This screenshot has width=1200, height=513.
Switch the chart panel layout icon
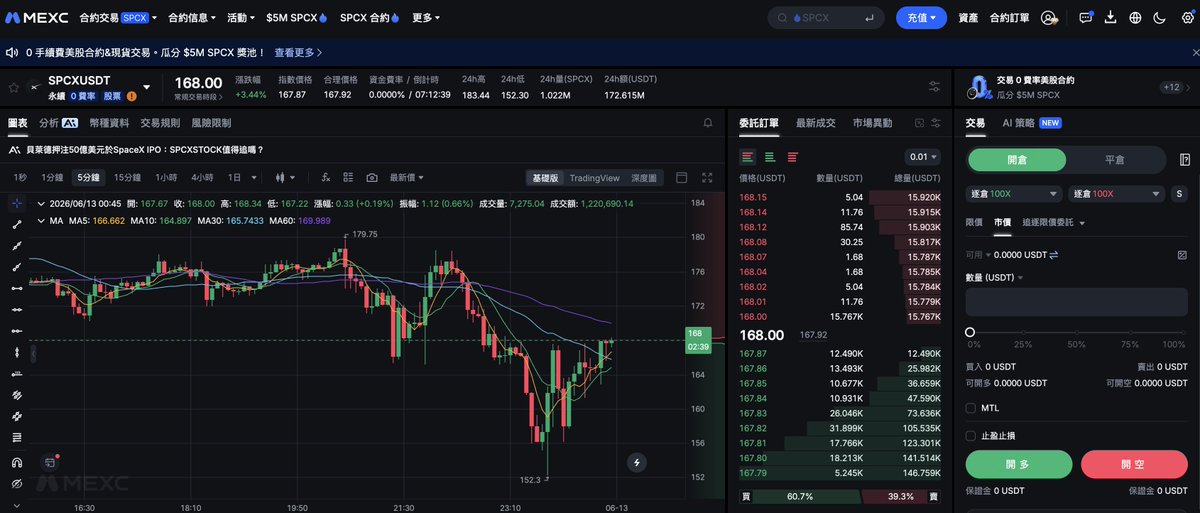click(x=682, y=177)
